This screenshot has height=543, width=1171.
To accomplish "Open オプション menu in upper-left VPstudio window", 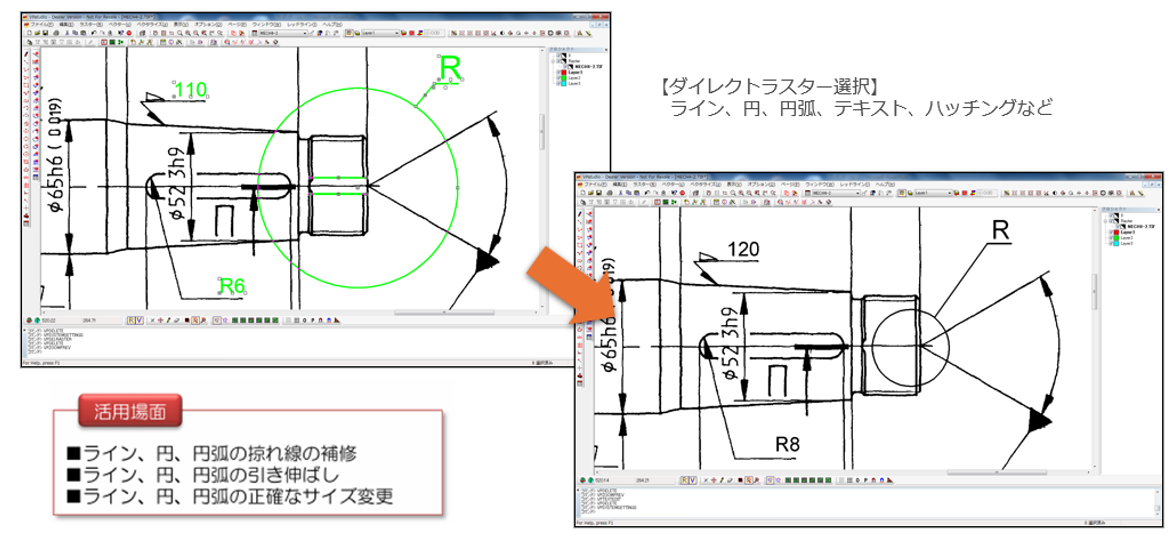I will pyautogui.click(x=208, y=24).
